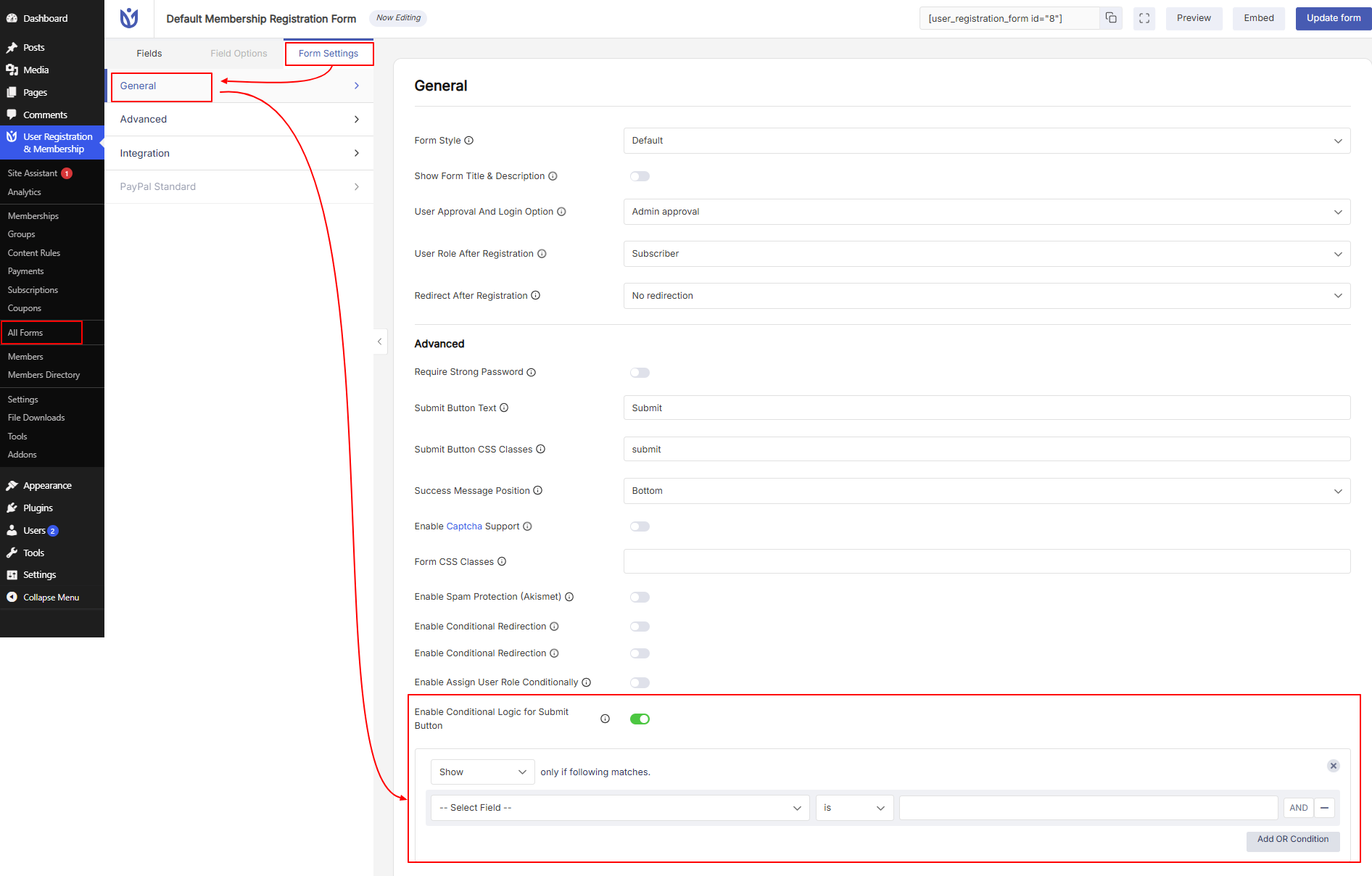Copy the form shortcode to clipboard
This screenshot has width=1372, height=876.
1111,18
